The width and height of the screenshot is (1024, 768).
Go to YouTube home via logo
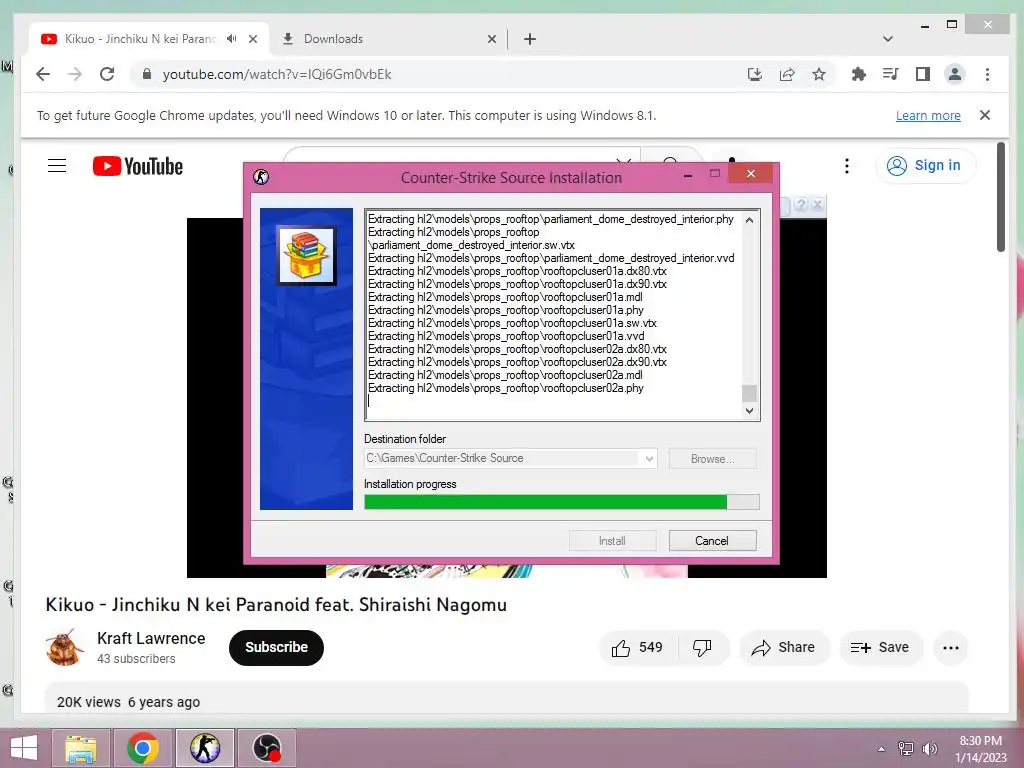pyautogui.click(x=138, y=166)
